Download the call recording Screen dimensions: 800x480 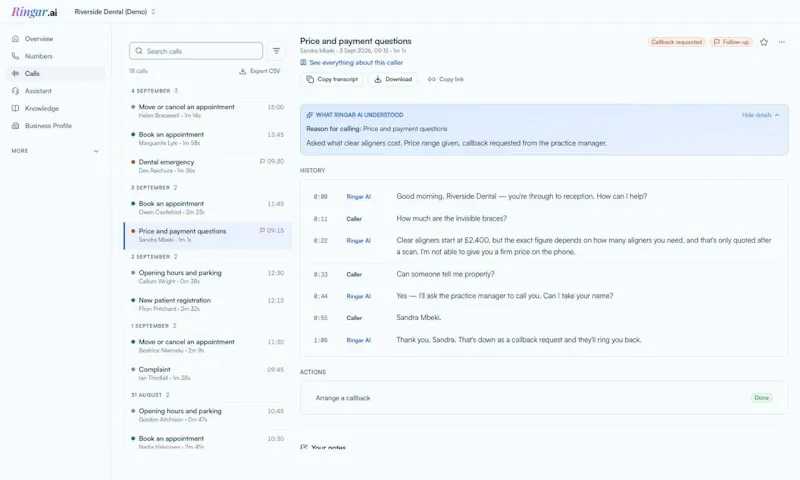click(393, 79)
